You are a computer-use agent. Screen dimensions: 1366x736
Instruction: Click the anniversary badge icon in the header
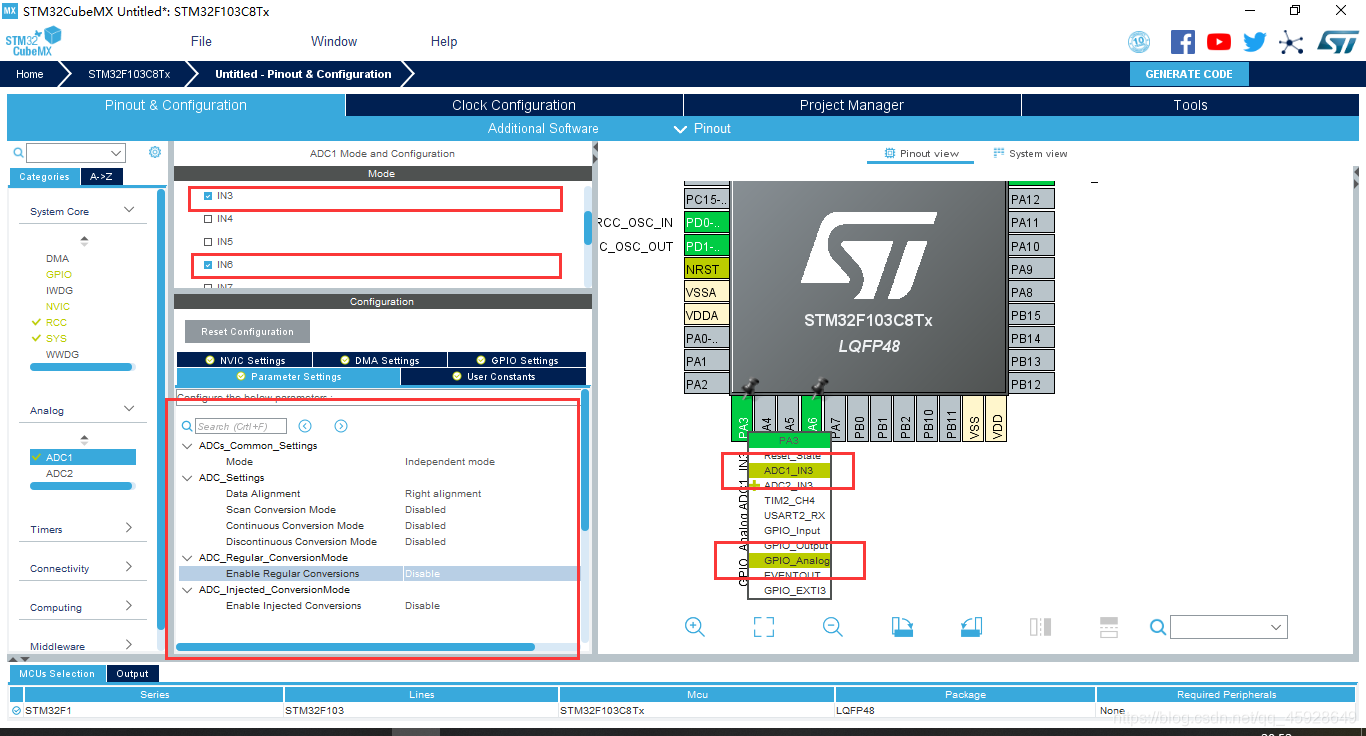click(1139, 42)
